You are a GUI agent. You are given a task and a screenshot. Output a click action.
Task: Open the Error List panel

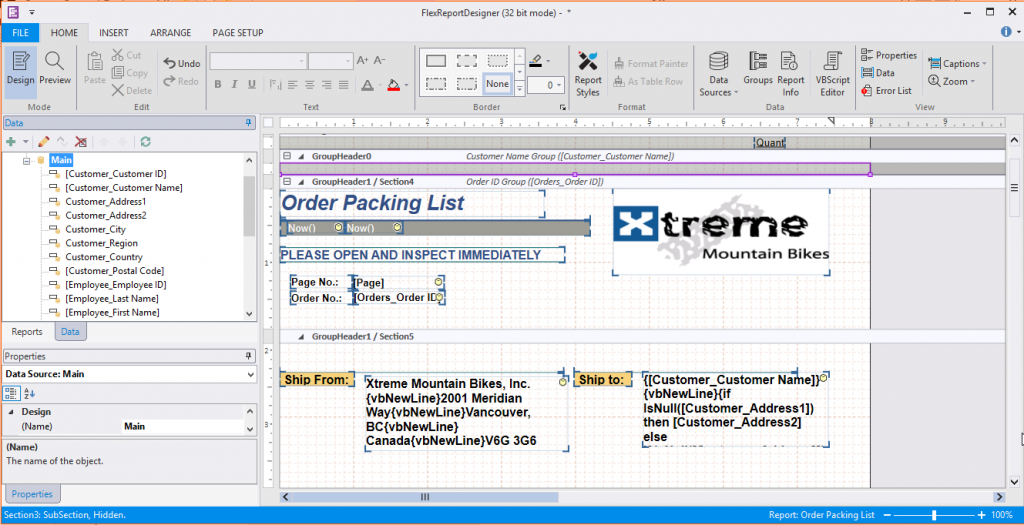pos(886,91)
